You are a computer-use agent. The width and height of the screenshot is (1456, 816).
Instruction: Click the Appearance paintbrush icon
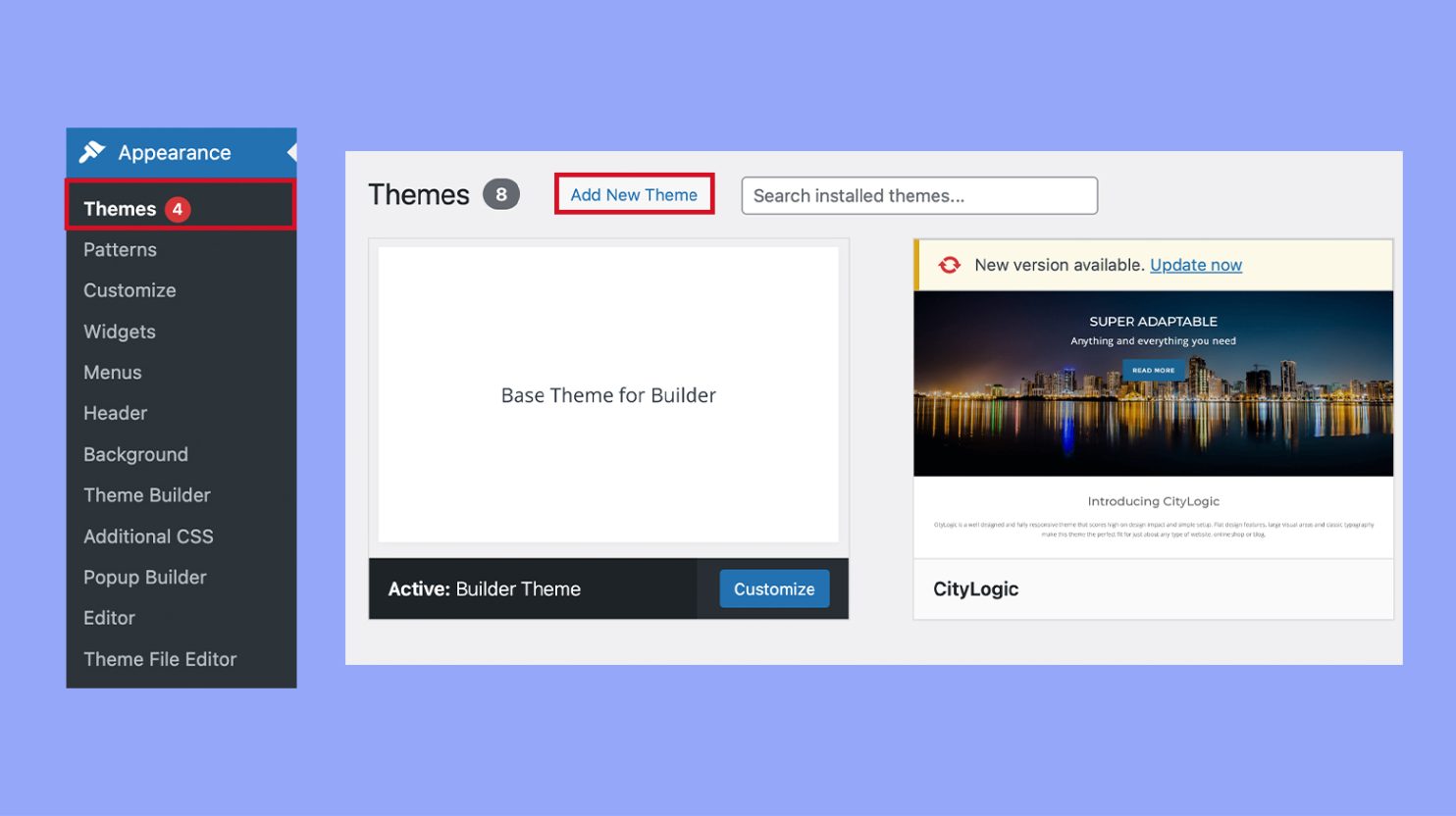click(93, 152)
